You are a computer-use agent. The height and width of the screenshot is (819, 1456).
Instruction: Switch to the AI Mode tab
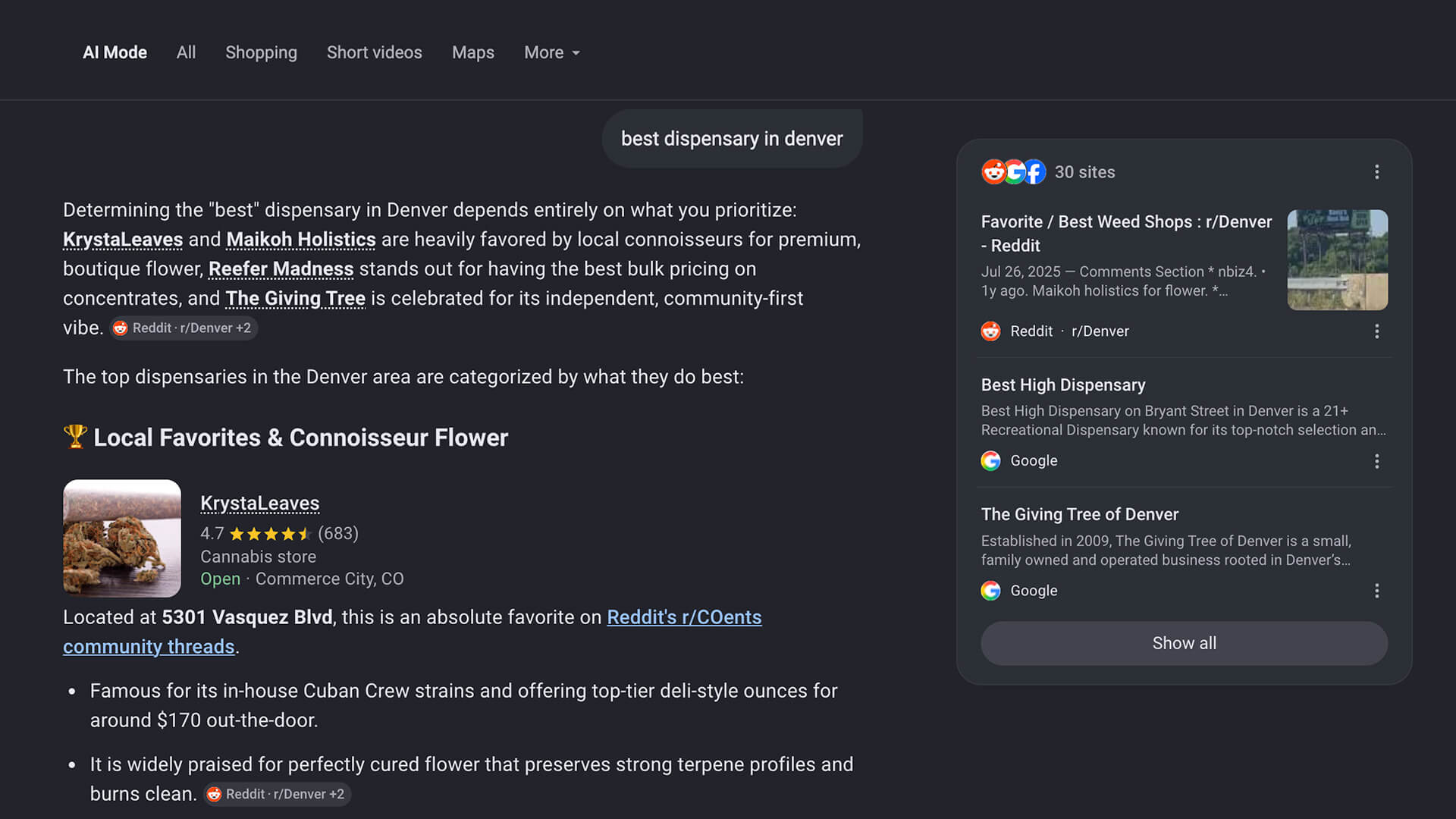coord(115,52)
